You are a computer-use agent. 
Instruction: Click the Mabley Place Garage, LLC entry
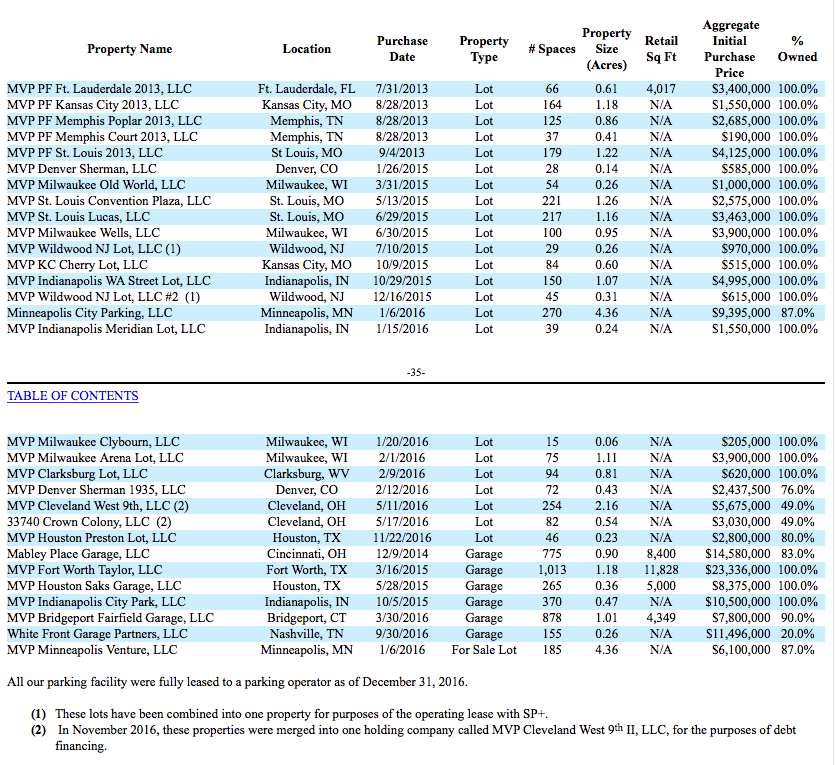pos(78,554)
